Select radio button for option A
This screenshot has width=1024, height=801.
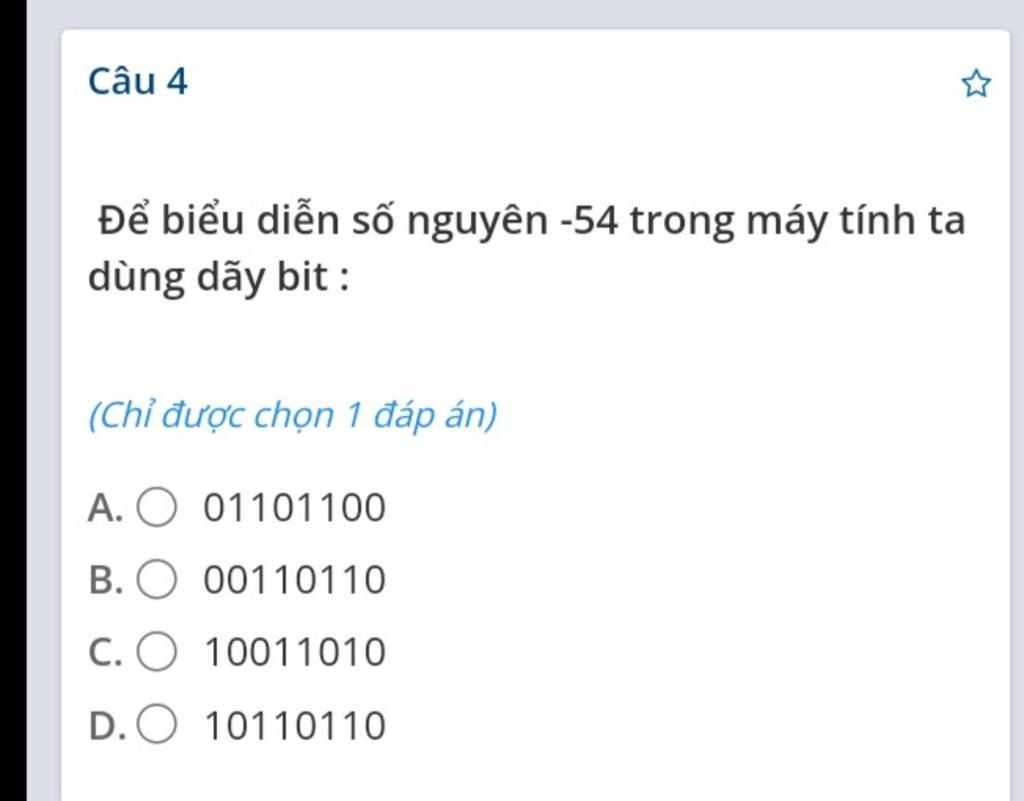click(156, 507)
